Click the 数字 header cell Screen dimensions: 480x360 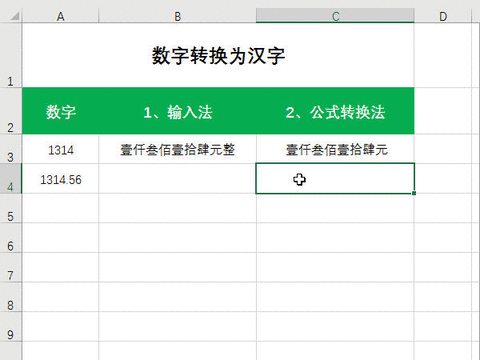point(60,111)
